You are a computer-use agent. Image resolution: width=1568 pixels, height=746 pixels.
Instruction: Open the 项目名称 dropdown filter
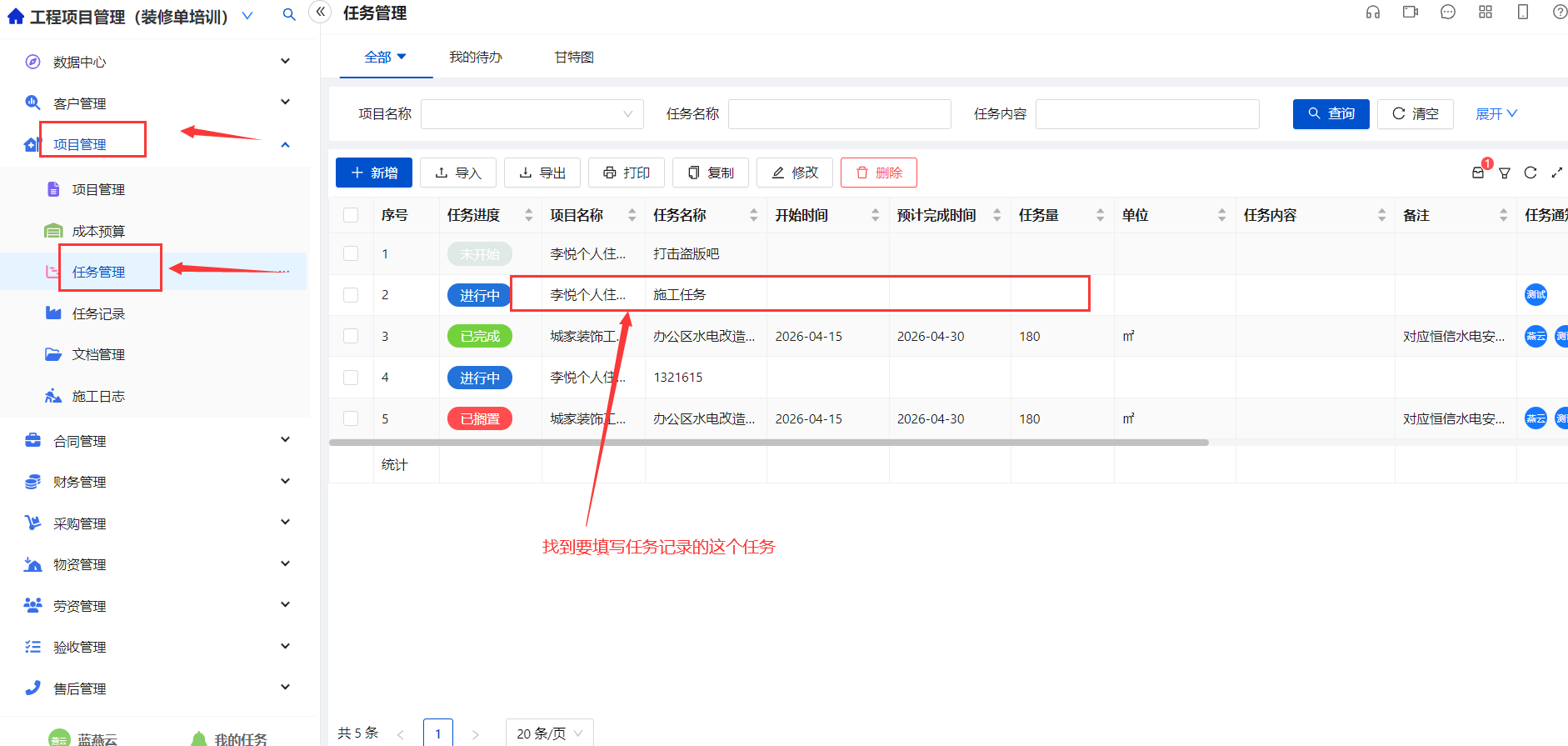click(532, 114)
